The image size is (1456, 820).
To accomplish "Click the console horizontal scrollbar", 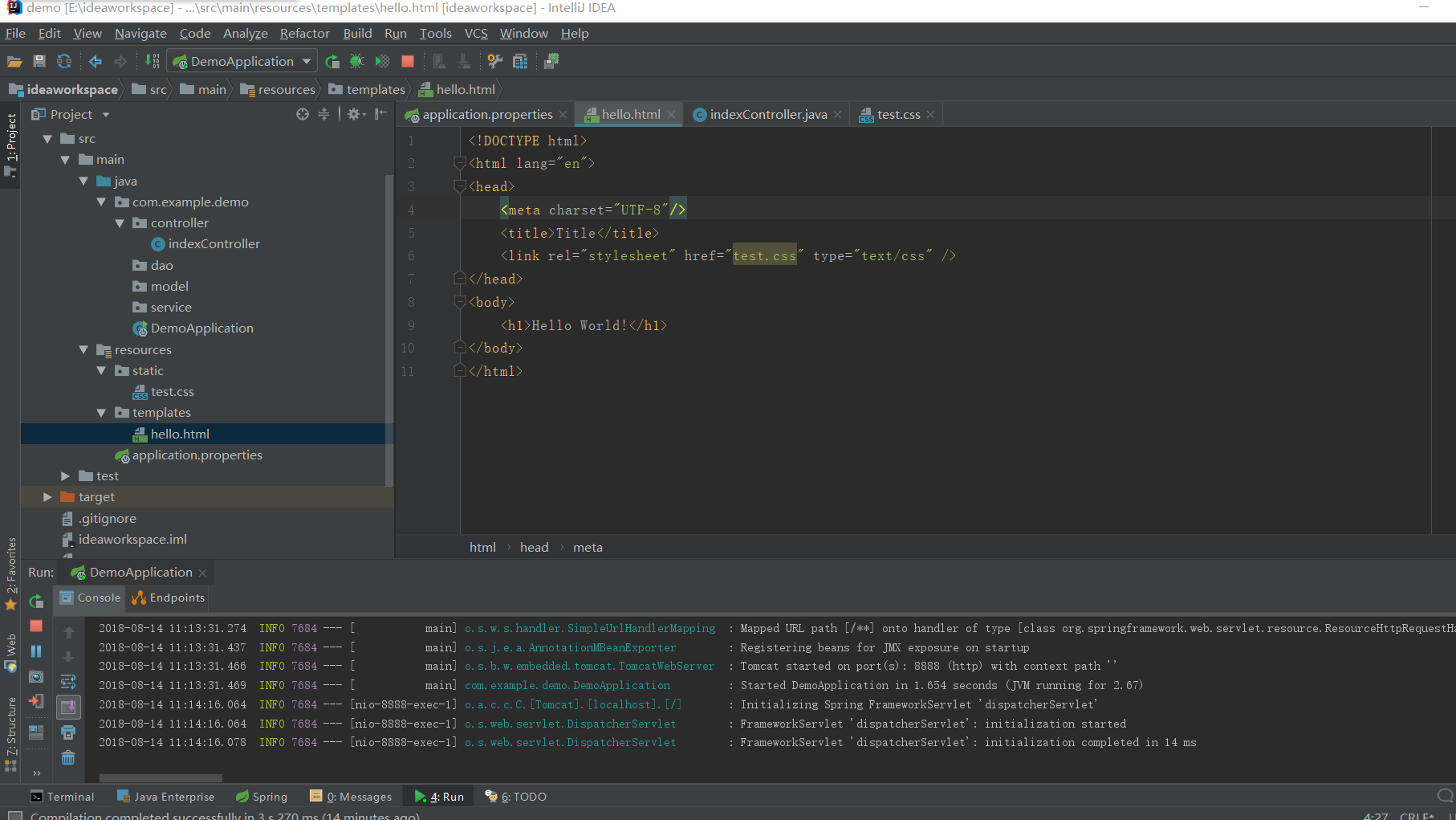I will (x=161, y=777).
